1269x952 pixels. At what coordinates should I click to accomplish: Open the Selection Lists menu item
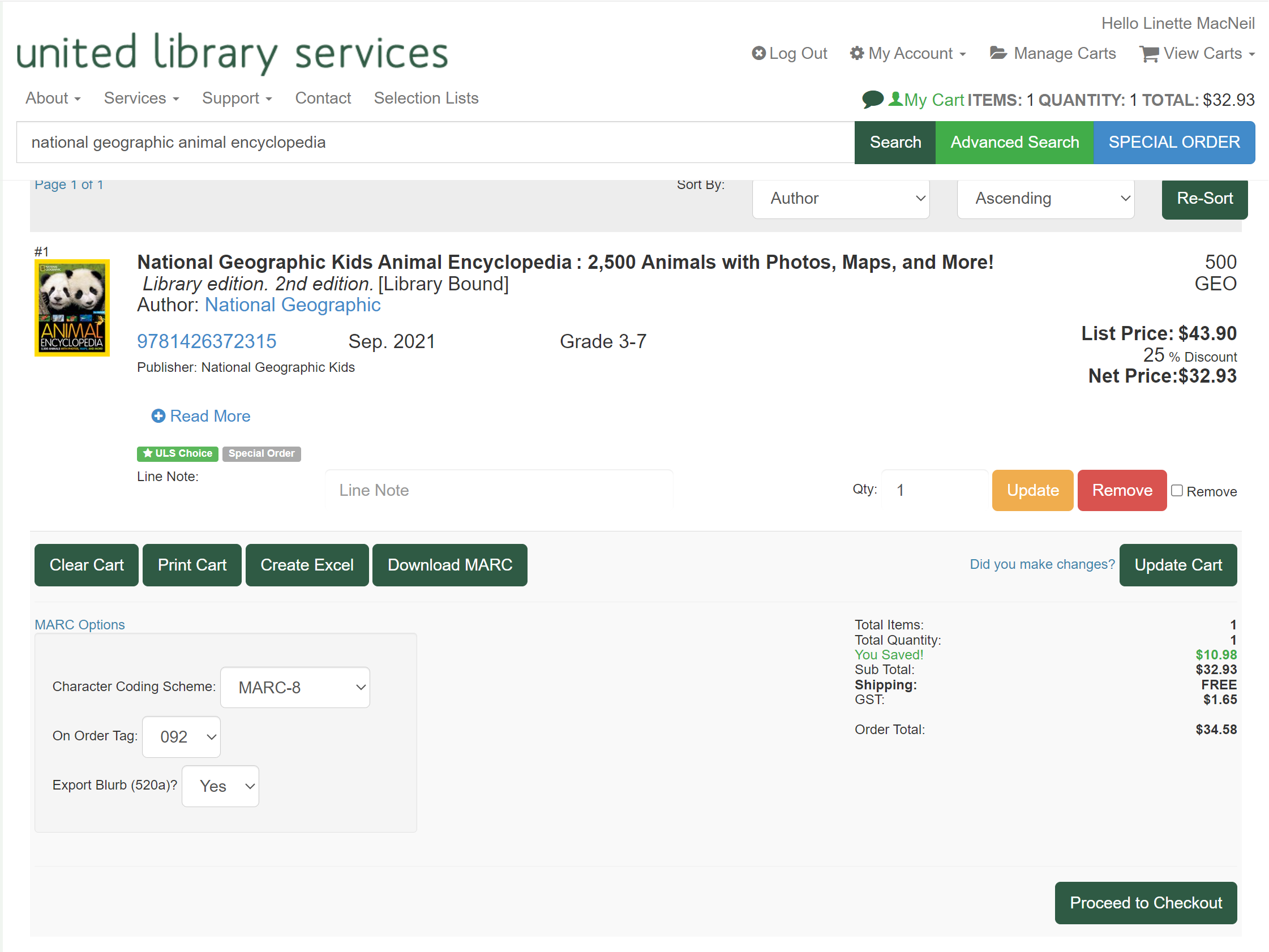click(426, 98)
